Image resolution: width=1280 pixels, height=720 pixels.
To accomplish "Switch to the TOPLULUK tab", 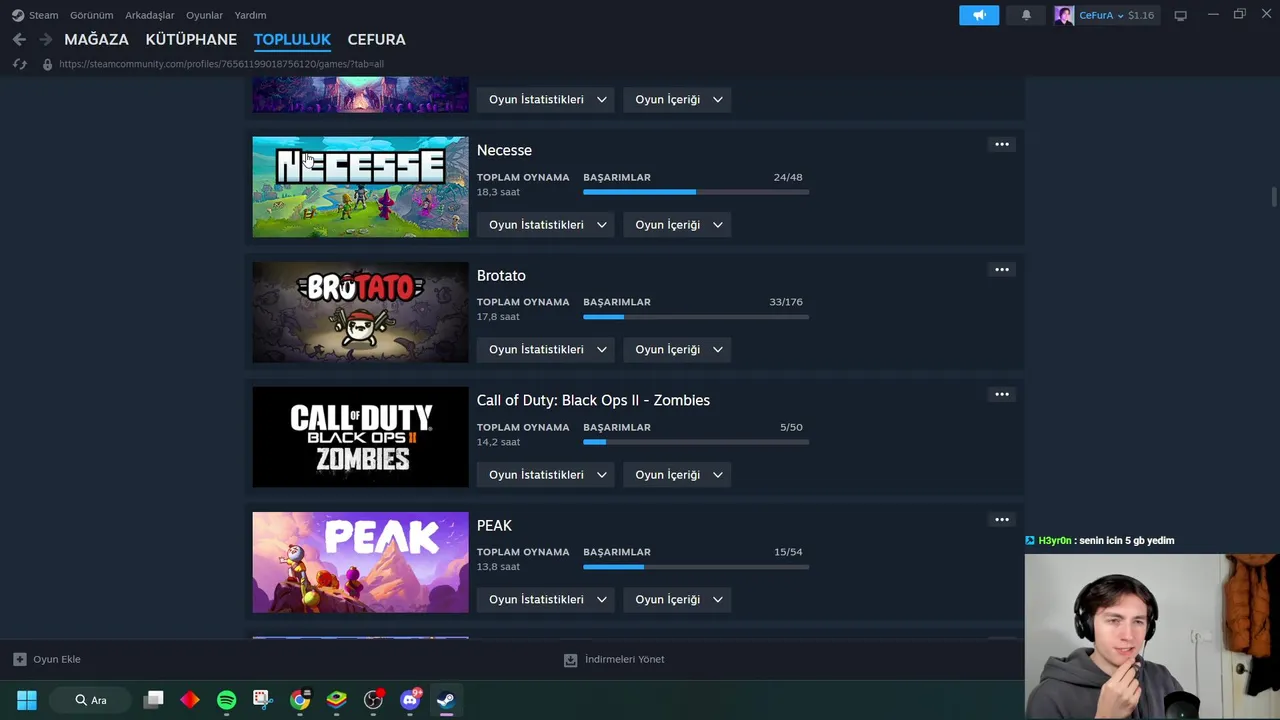I will point(292,40).
